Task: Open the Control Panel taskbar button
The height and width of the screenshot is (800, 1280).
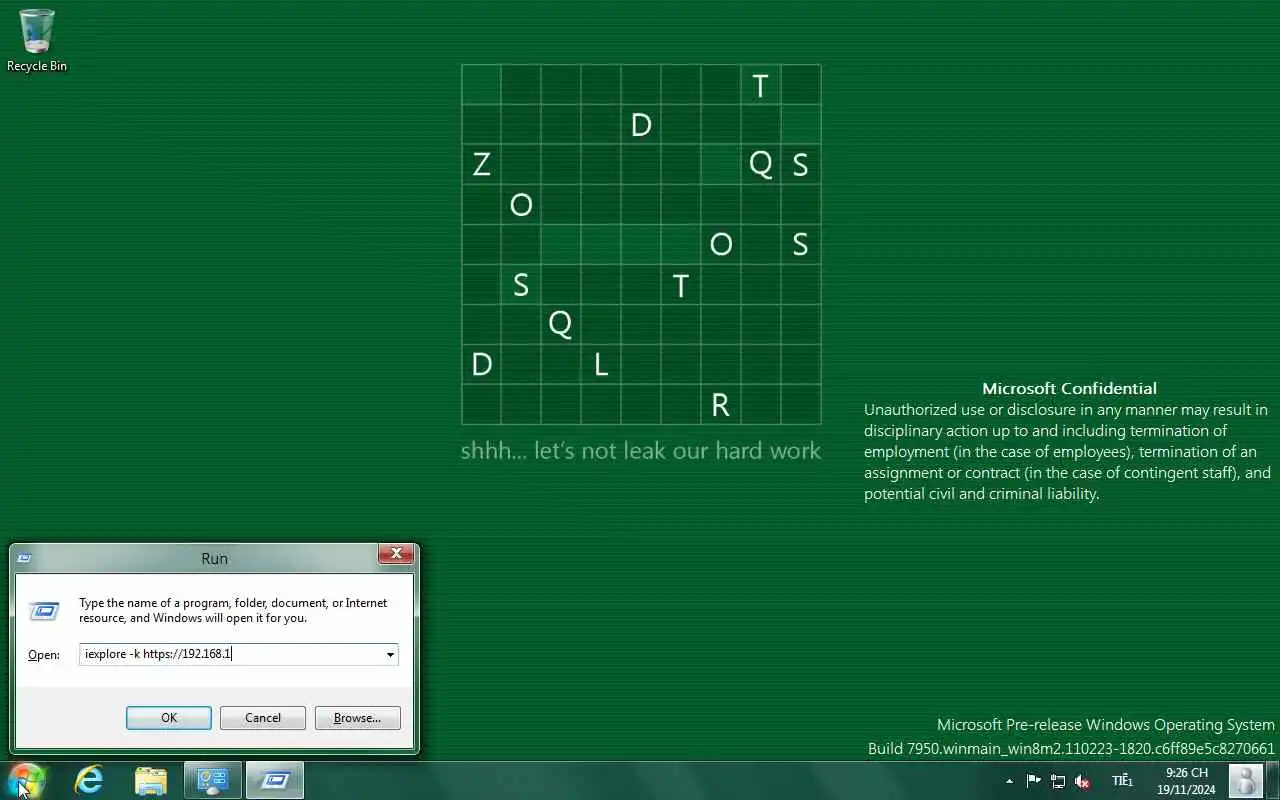Action: click(x=212, y=780)
